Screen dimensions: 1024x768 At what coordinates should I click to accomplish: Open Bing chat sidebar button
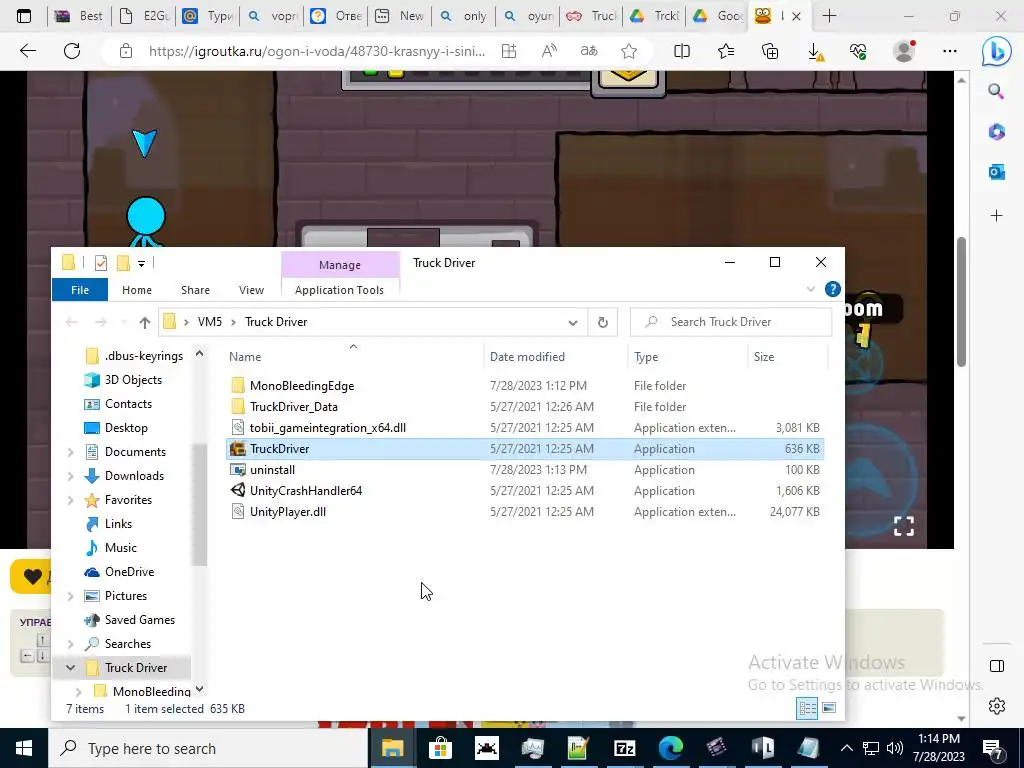tap(996, 52)
